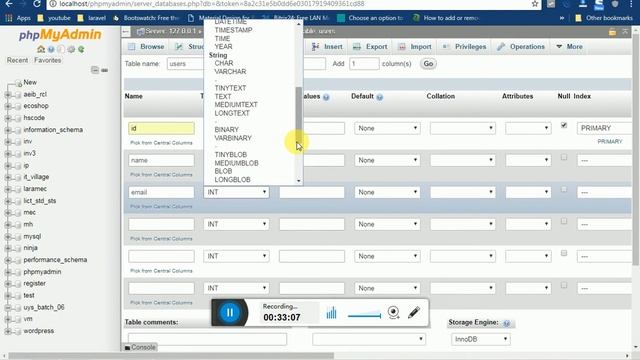
Task: Open Privileges tab
Action: tap(464, 47)
